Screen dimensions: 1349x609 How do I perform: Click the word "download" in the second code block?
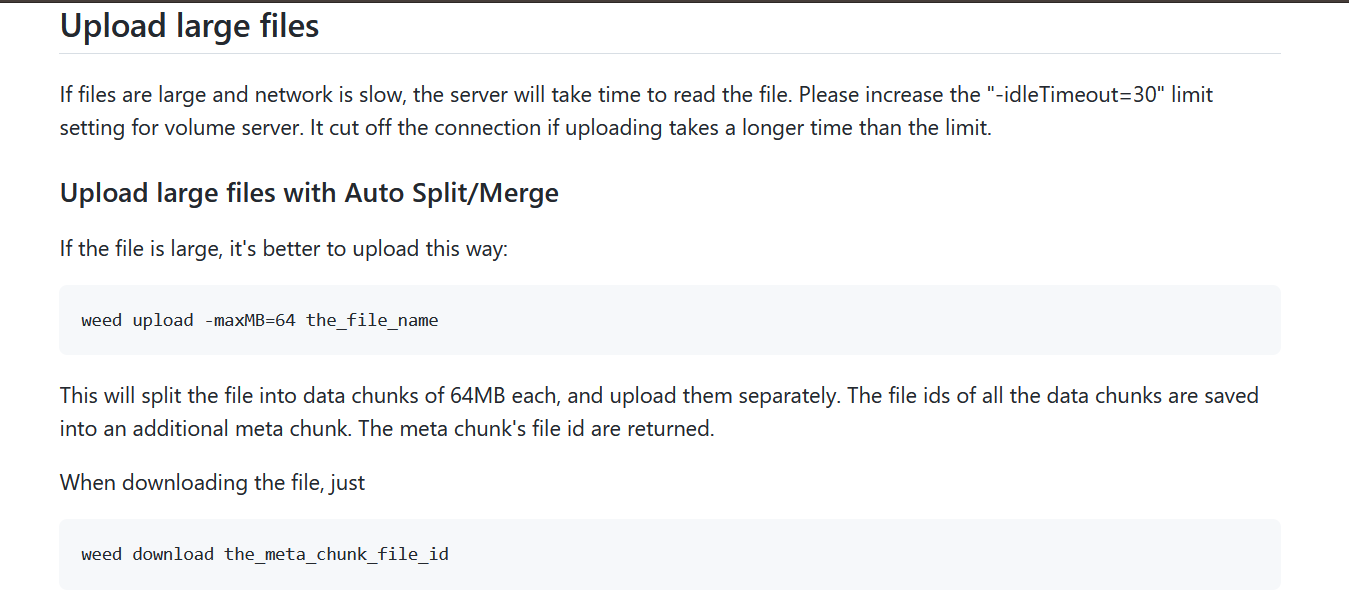172,554
